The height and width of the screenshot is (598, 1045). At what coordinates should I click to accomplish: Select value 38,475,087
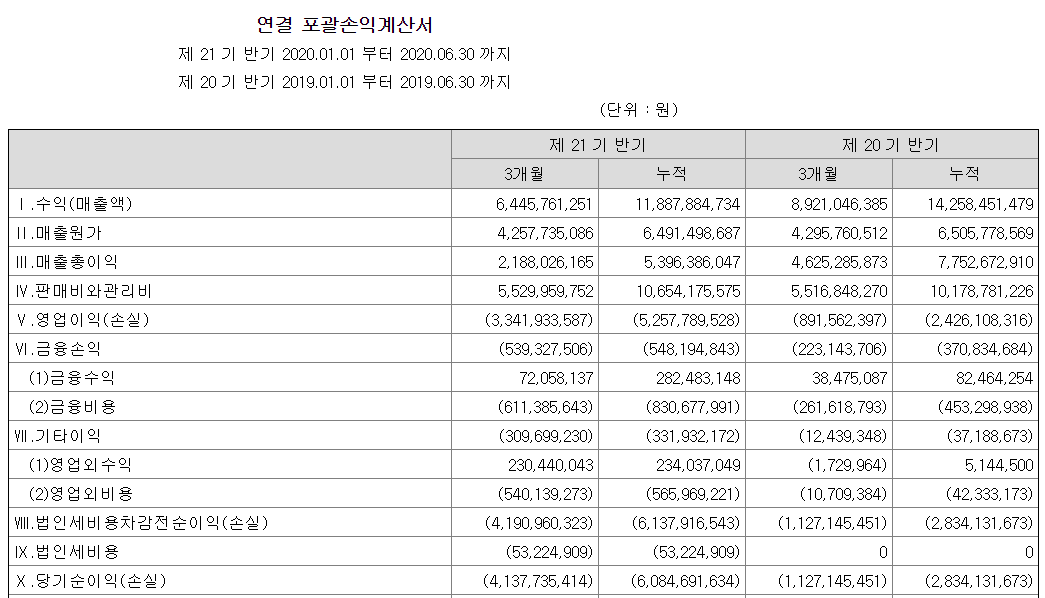pyautogui.click(x=850, y=378)
